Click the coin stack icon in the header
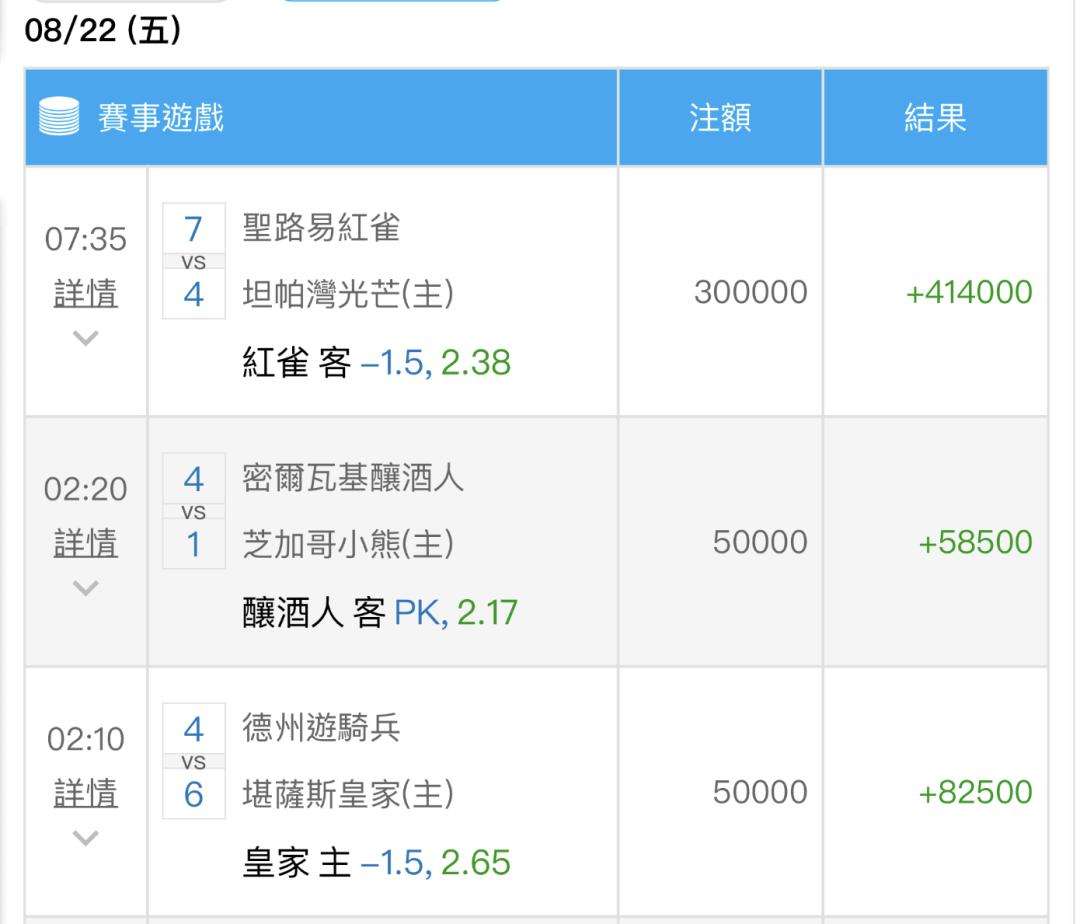This screenshot has width=1080, height=924. 59,118
